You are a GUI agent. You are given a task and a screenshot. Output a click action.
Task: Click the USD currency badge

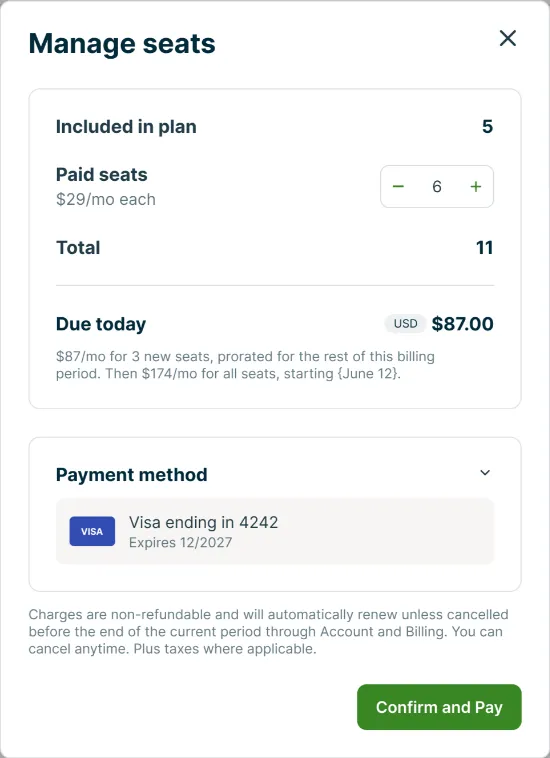pos(405,323)
